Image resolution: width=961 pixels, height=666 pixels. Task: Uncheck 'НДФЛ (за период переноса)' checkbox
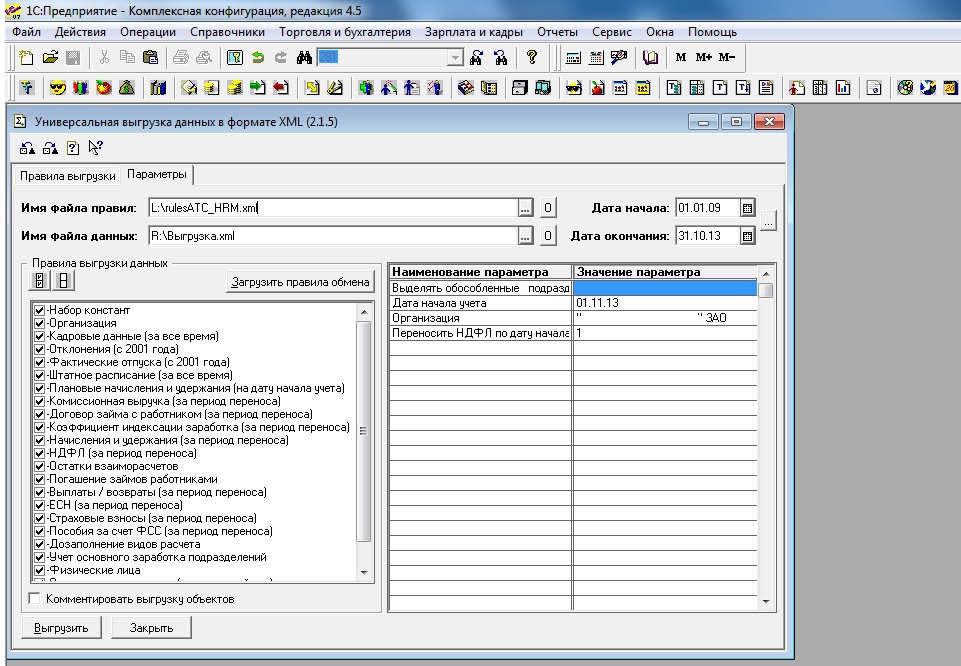click(x=40, y=453)
